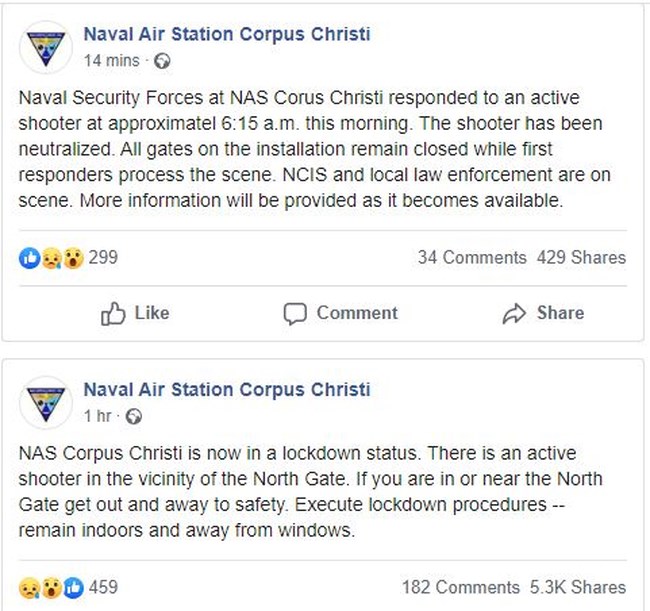This screenshot has width=650, height=611.
Task: Open the 14 mins timestamp link
Action: point(112,61)
